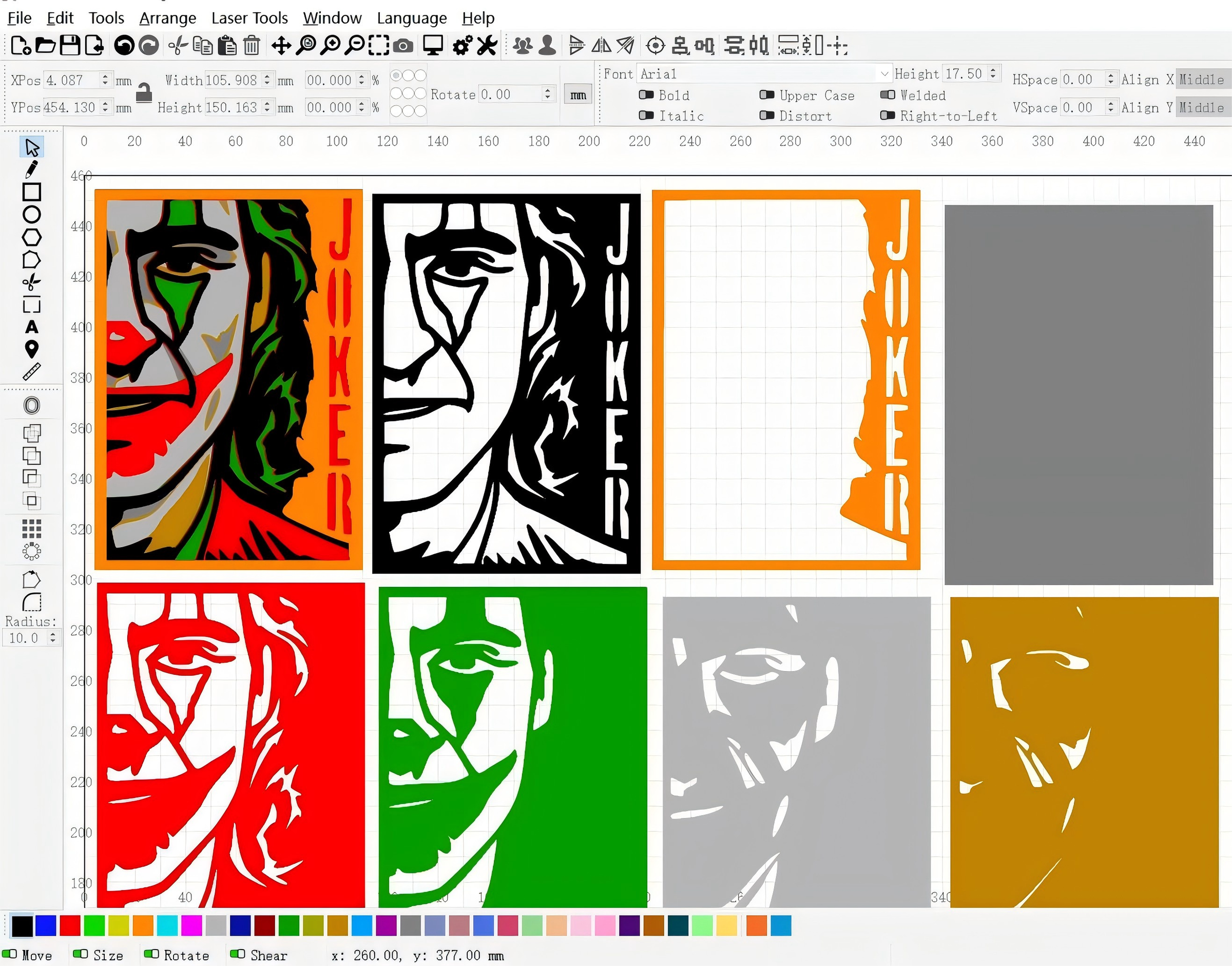Click the Offset shapes ring icon

tap(32, 406)
